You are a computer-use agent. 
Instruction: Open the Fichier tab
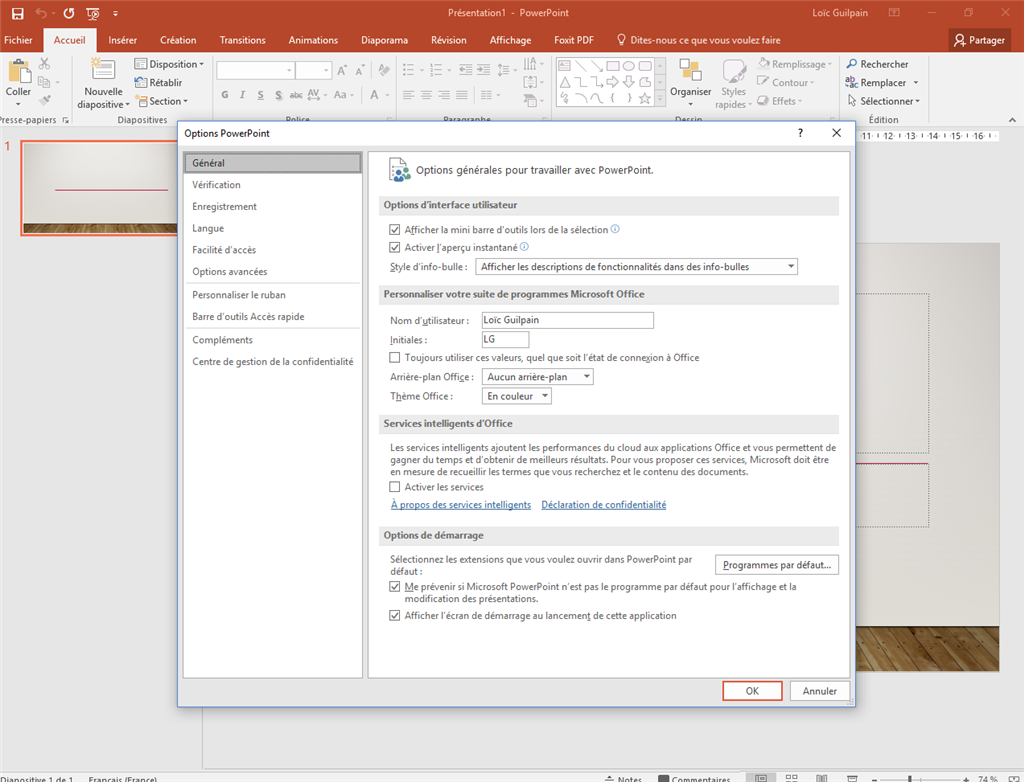click(x=18, y=40)
